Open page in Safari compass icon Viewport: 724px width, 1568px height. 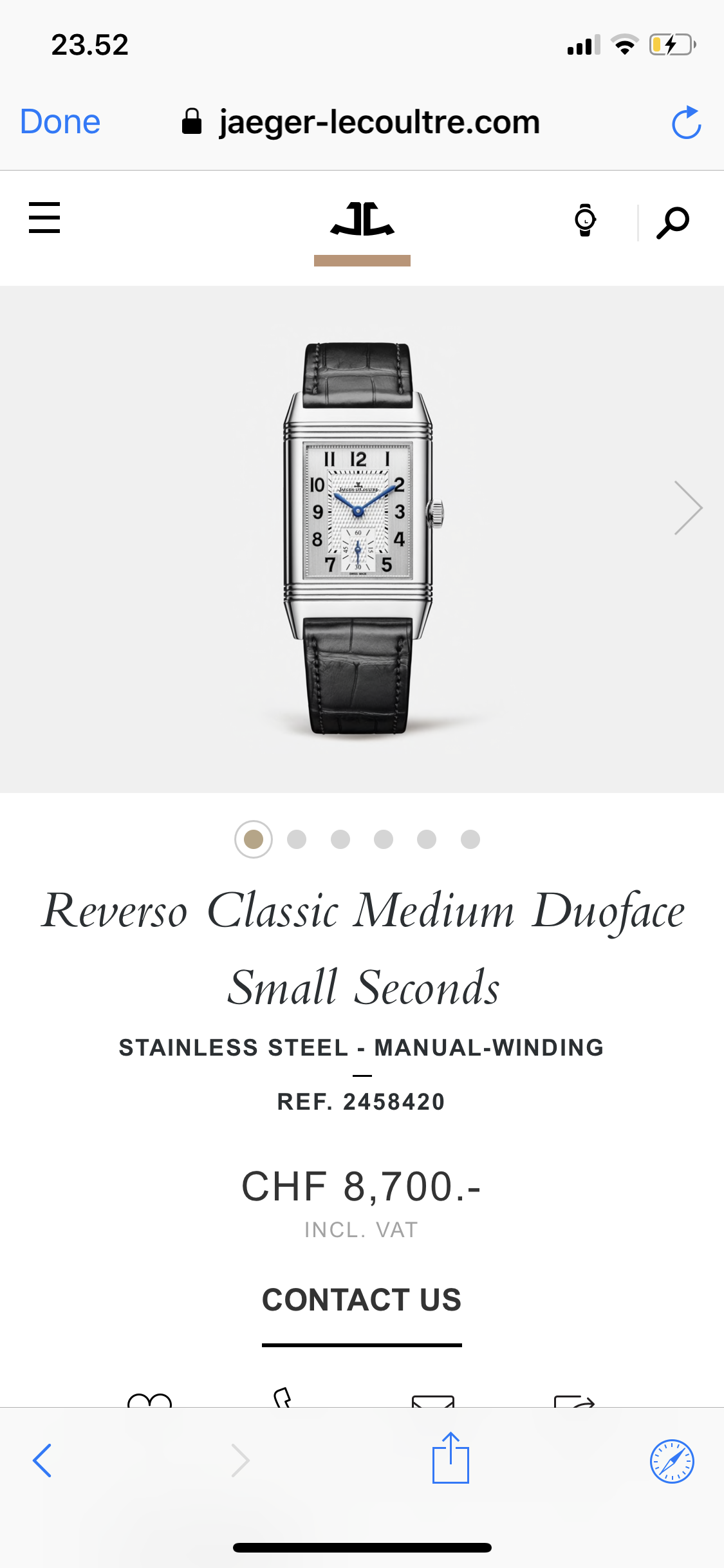[x=672, y=1461]
